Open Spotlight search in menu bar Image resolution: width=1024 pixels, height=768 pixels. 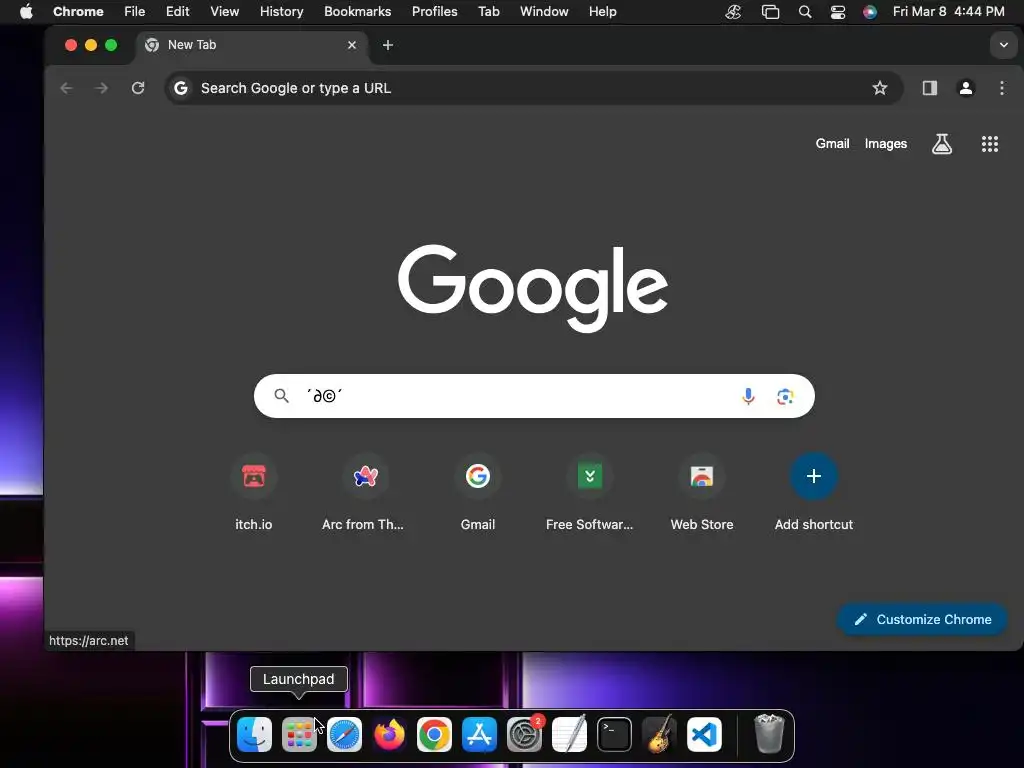click(x=805, y=12)
